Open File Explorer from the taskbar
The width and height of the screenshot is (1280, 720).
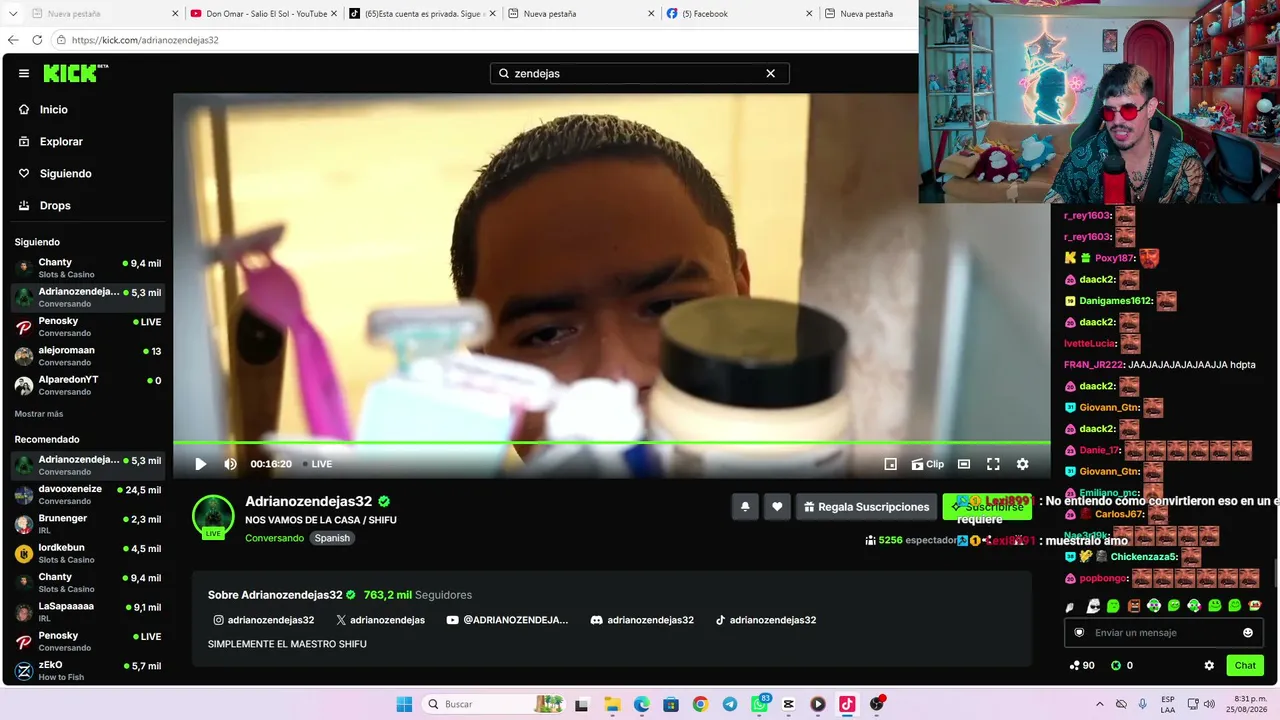click(x=611, y=704)
